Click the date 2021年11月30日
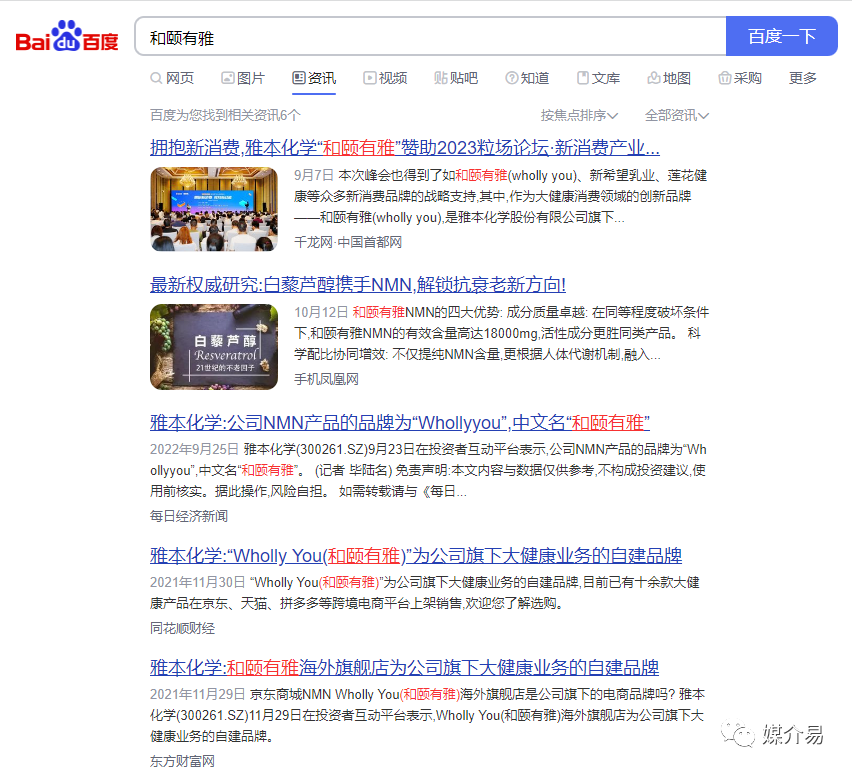 pos(198,582)
